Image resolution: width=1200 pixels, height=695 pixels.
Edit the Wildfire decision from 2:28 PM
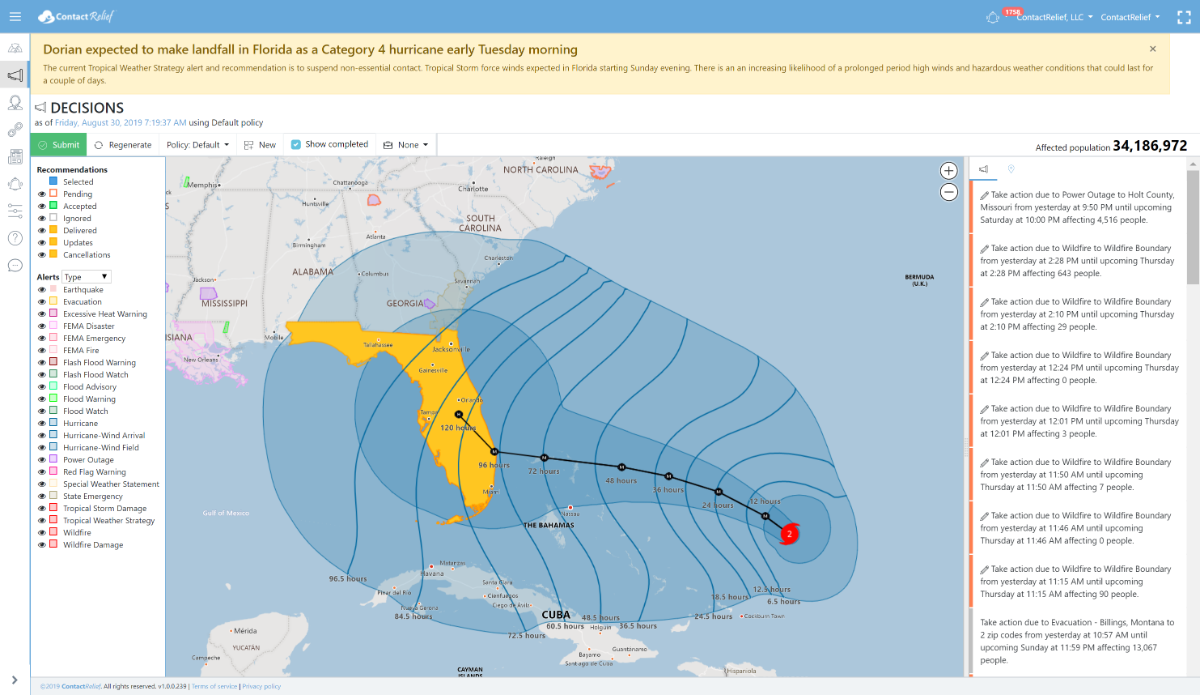tap(984, 248)
